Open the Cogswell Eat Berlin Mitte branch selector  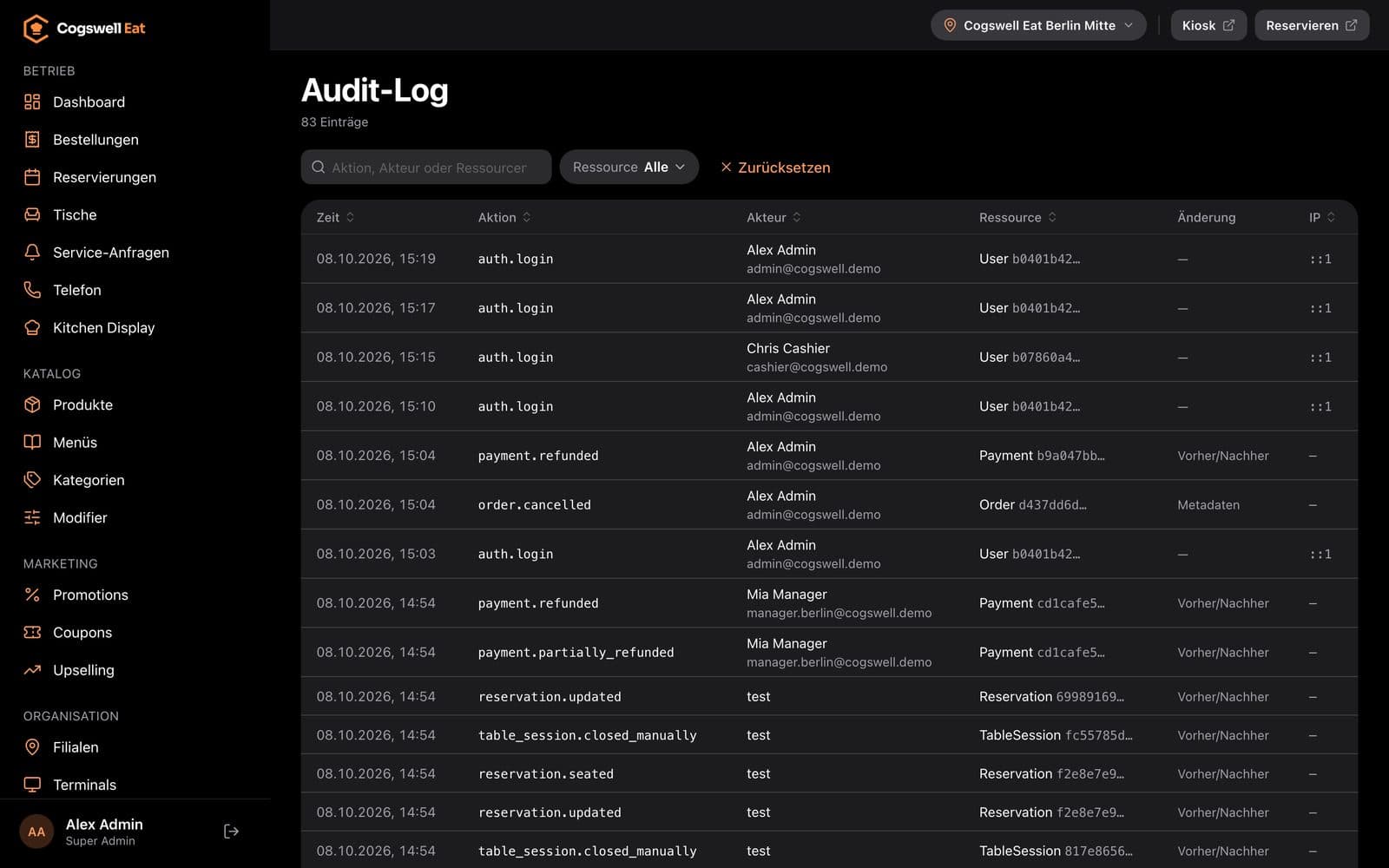coord(1038,25)
